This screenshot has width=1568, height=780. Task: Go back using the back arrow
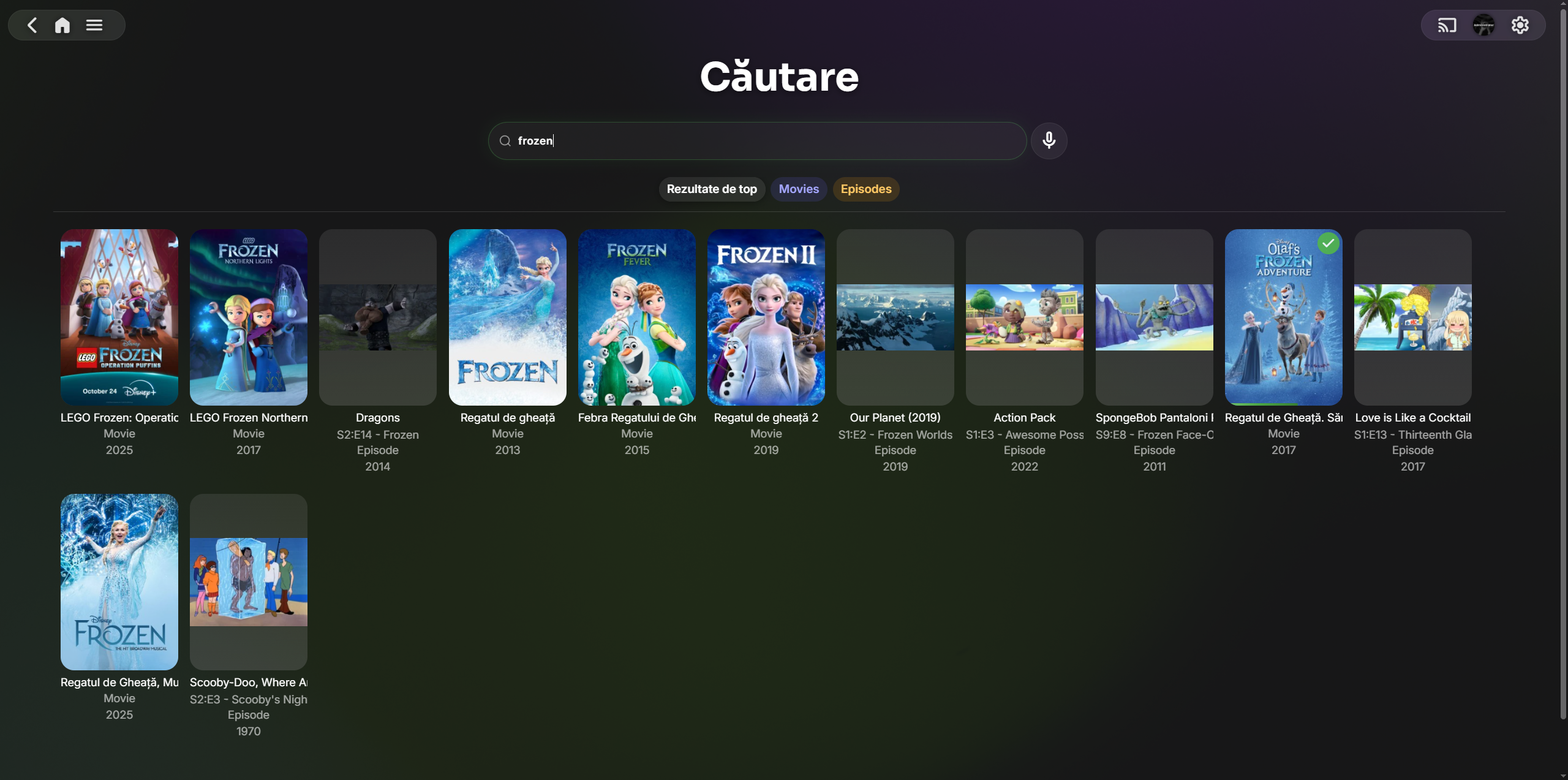point(32,25)
